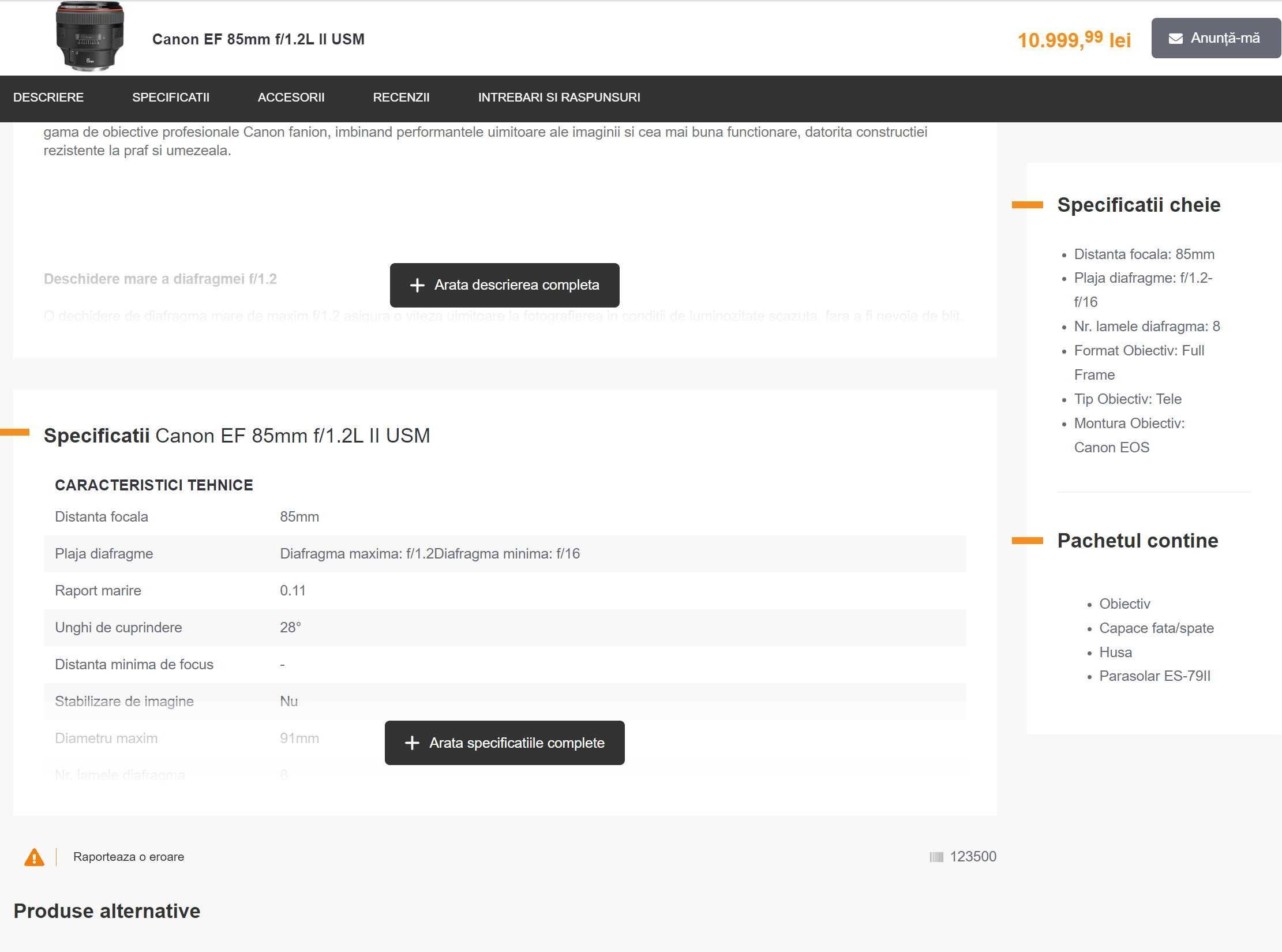Click the Anunță-mă notify button

coord(1216,38)
